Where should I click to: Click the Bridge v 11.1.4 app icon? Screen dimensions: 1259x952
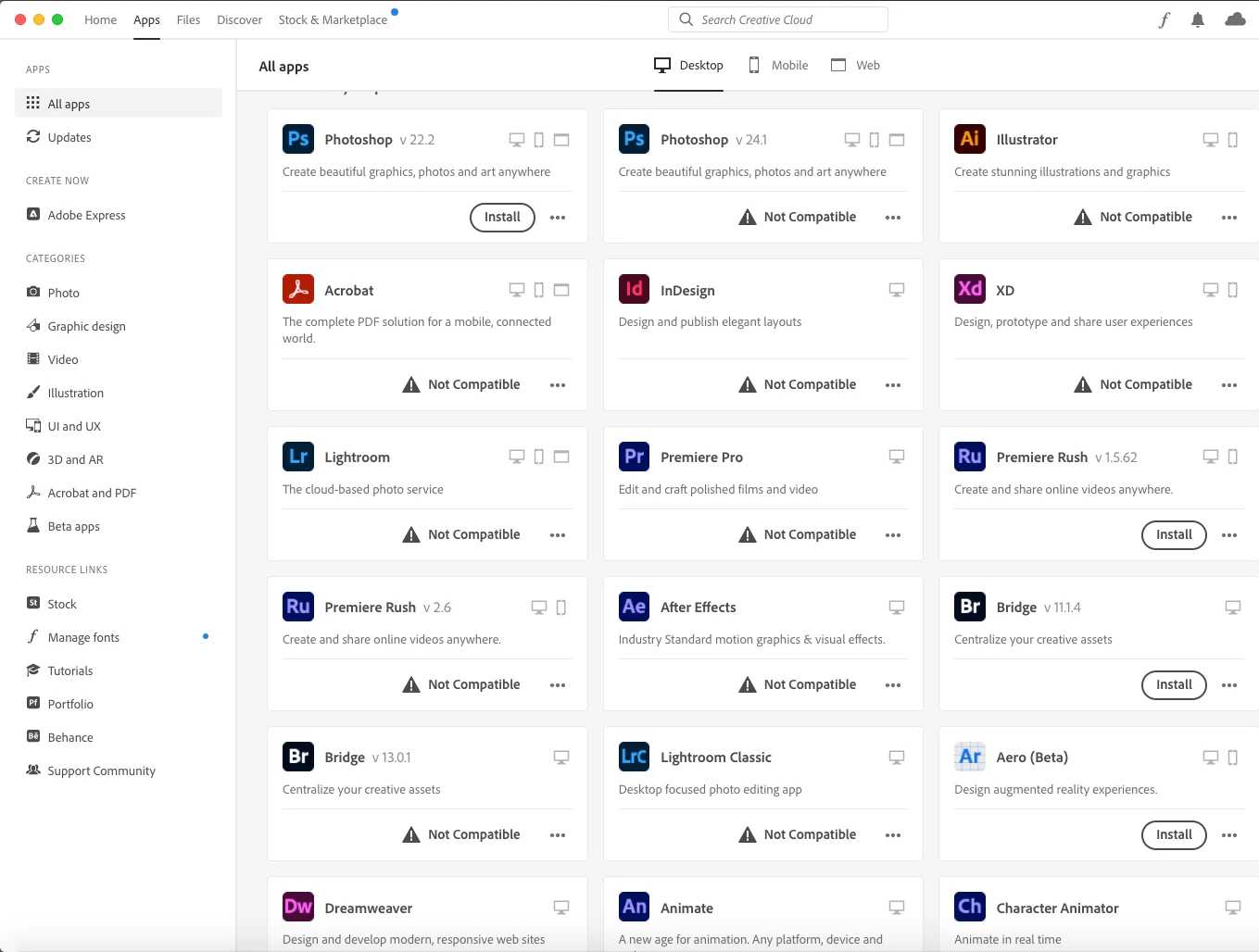970,607
